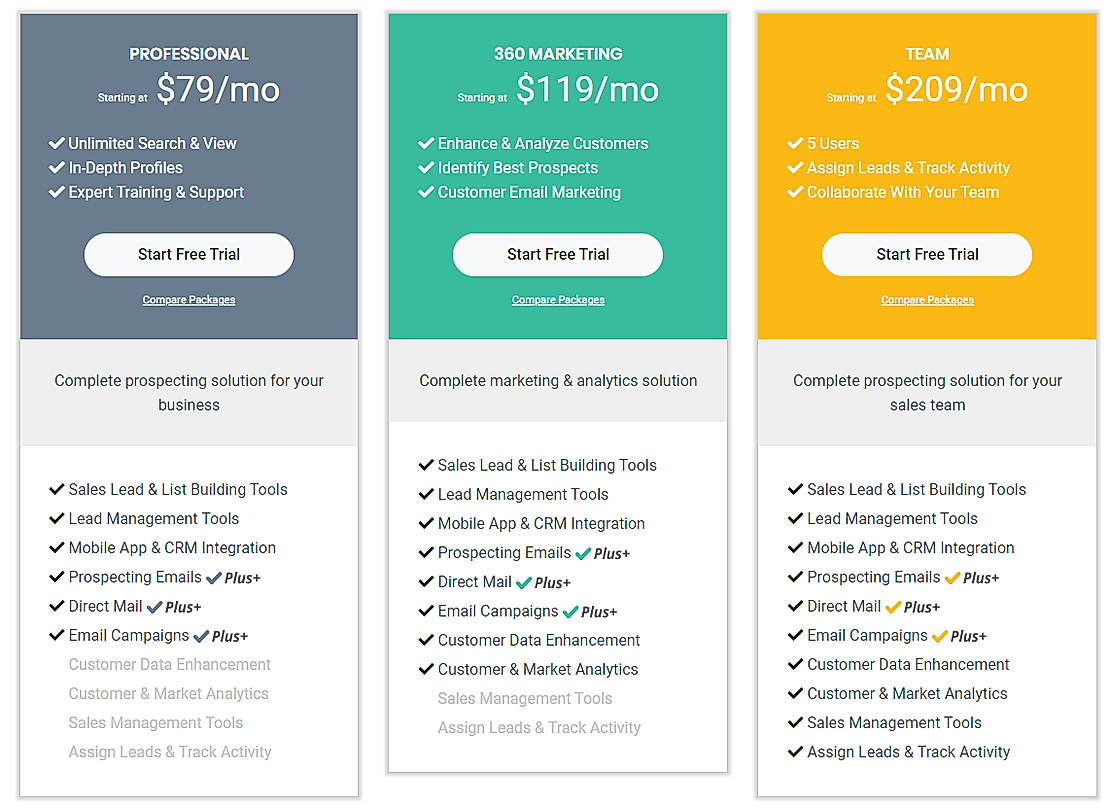Click checkmark beside Customer Data Enhancement in Team
Viewport: 1108px width, 812px height.
click(x=795, y=664)
